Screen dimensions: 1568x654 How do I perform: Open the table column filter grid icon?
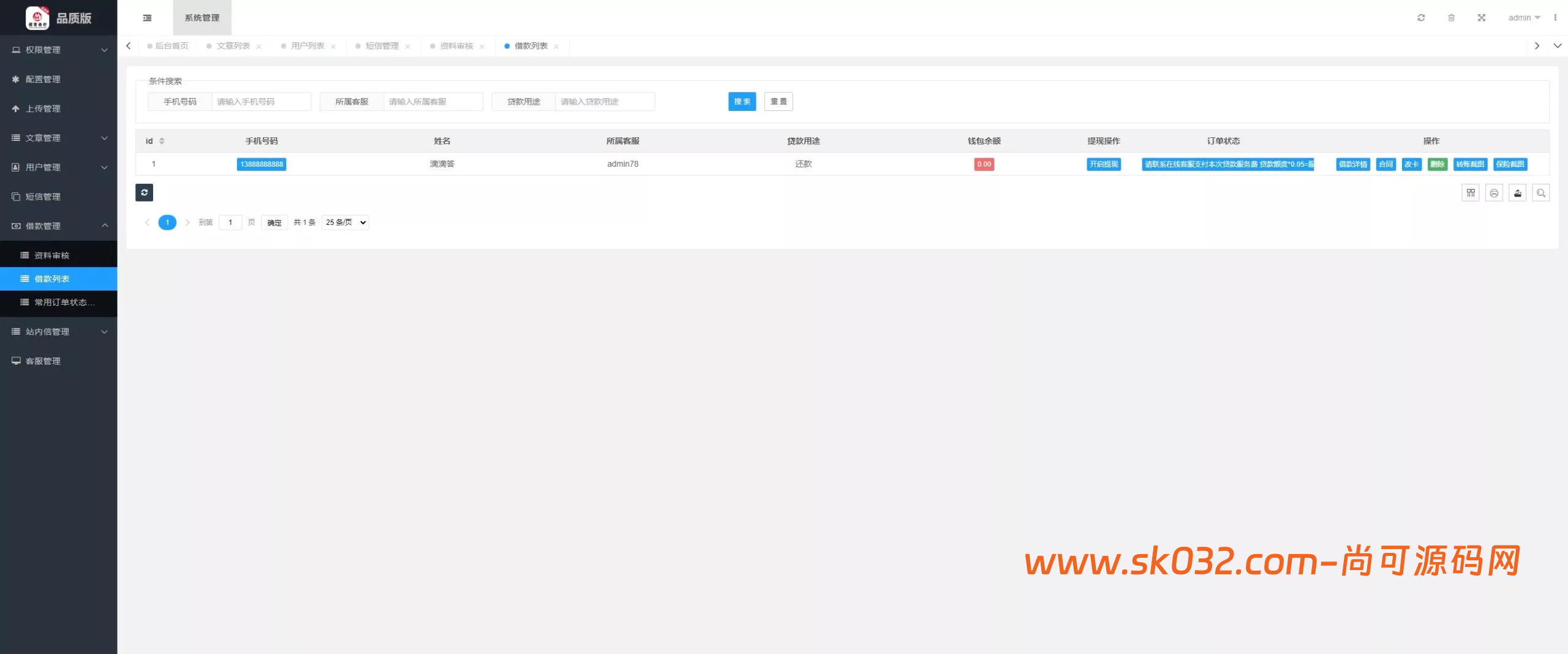tap(1470, 193)
